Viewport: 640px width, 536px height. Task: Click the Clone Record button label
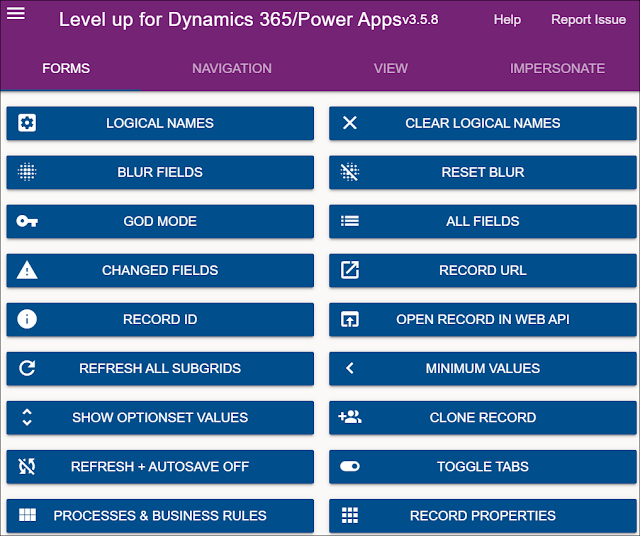(482, 417)
